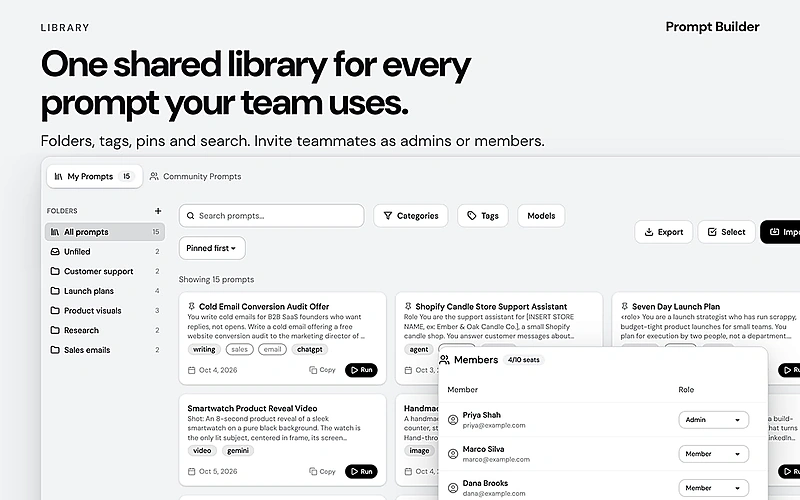Image resolution: width=800 pixels, height=500 pixels.
Task: Open the Research folder
Action: 105,330
